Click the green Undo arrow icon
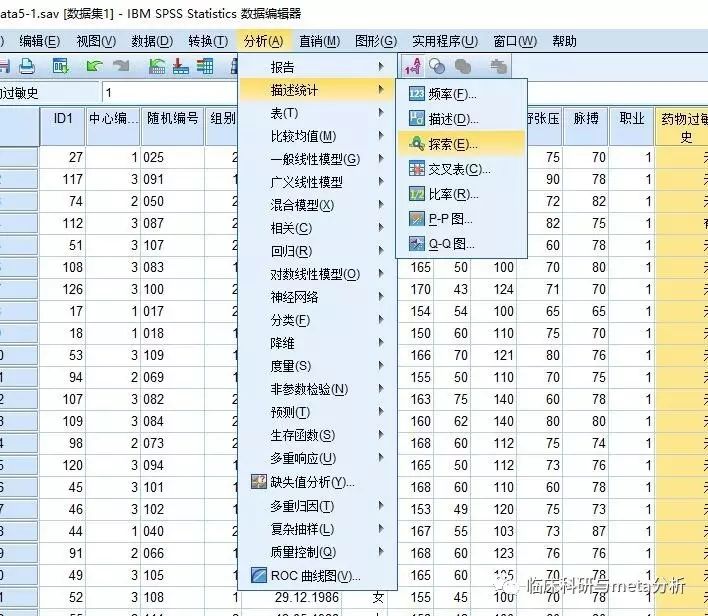This screenshot has height=616, width=708. tap(94, 66)
